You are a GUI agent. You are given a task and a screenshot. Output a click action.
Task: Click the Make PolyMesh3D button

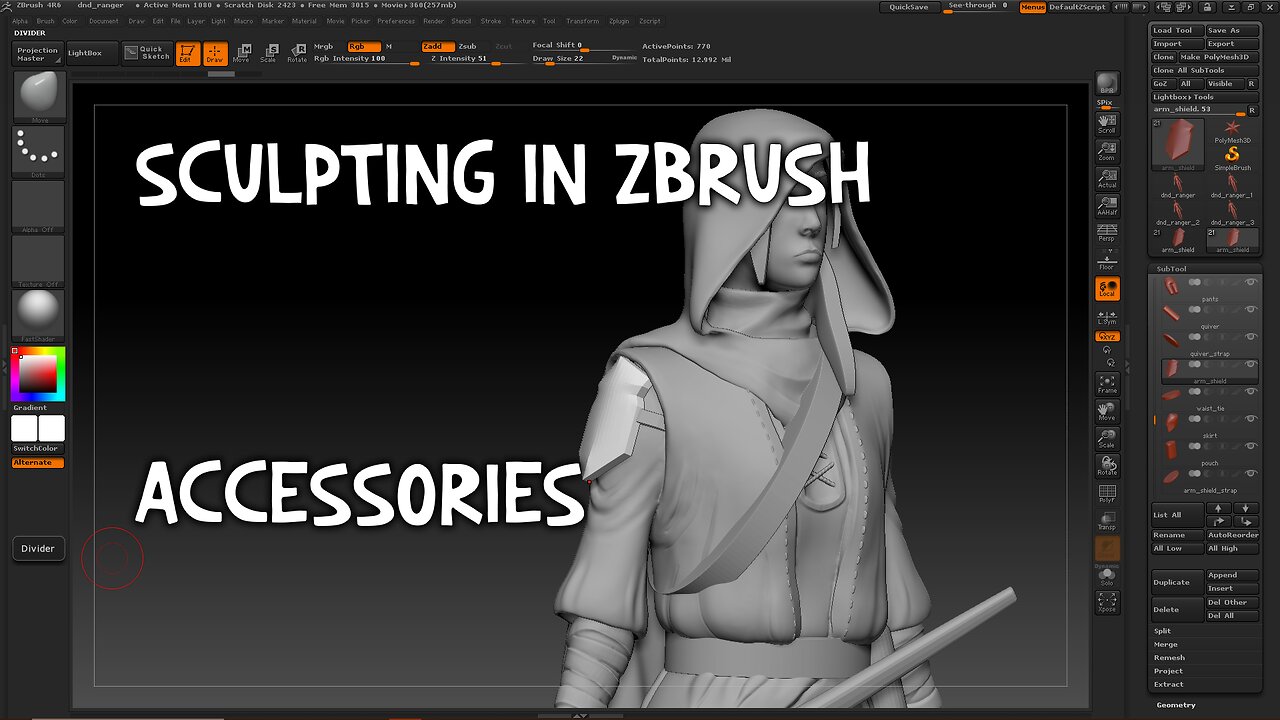point(1217,57)
